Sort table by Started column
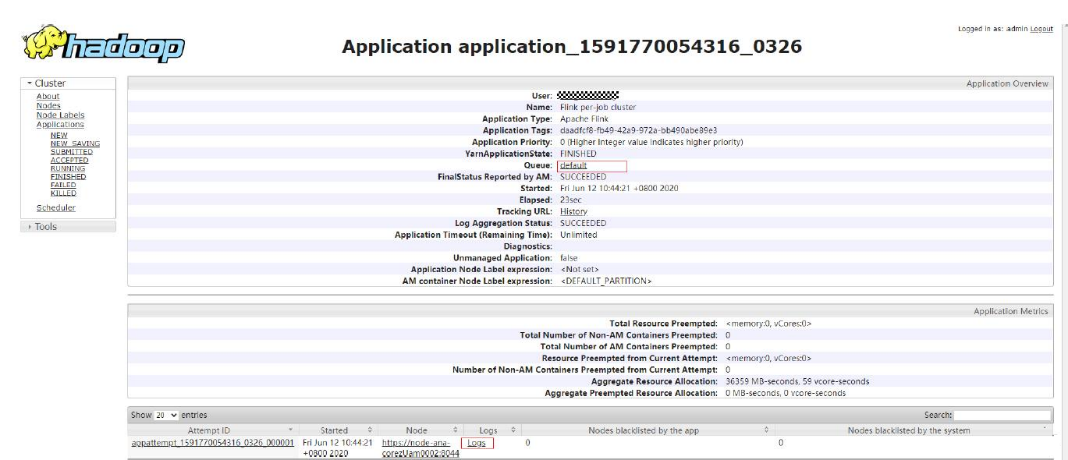This screenshot has height=460, width=1068. (x=337, y=430)
